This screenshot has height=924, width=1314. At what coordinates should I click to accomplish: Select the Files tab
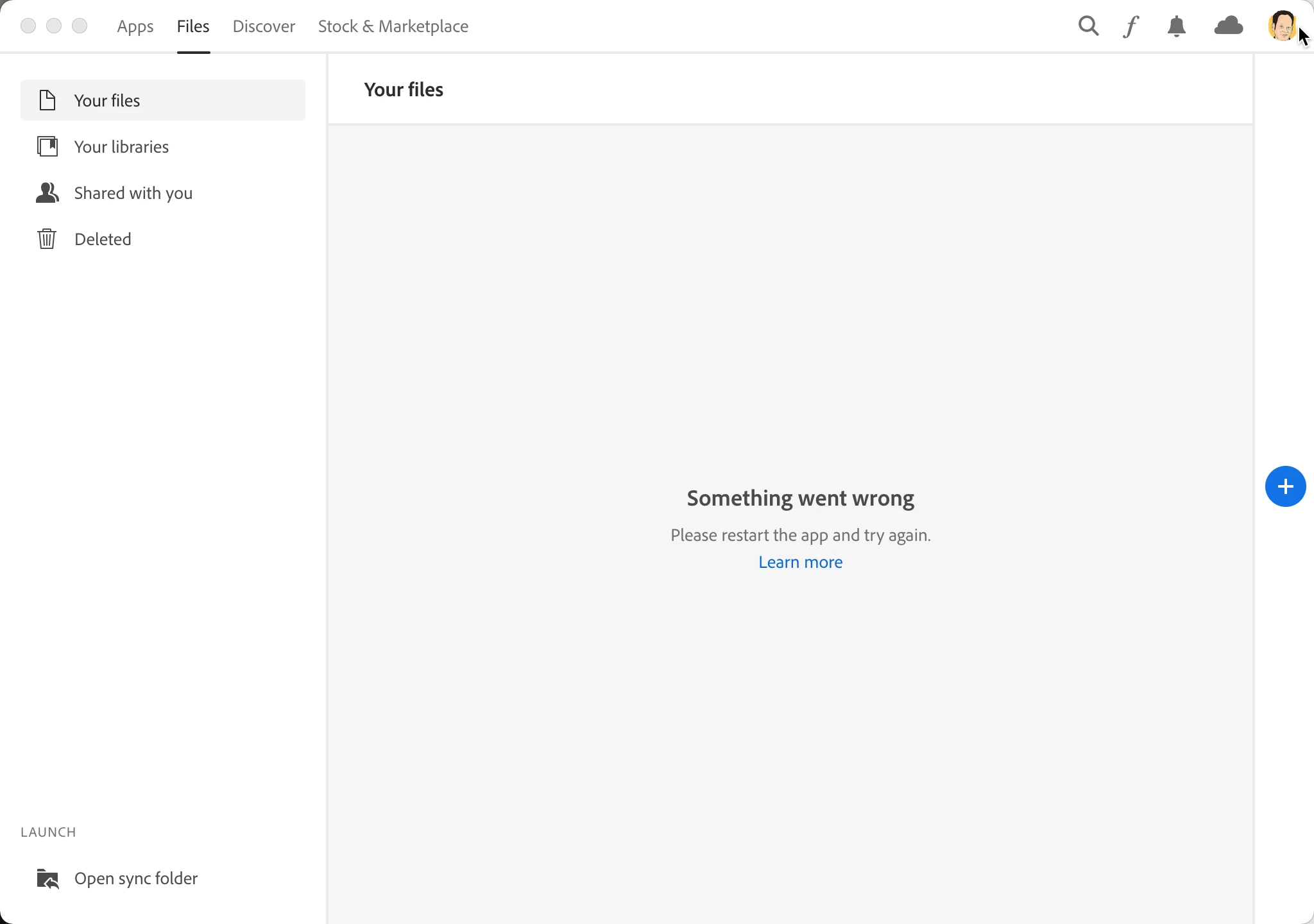pyautogui.click(x=193, y=26)
